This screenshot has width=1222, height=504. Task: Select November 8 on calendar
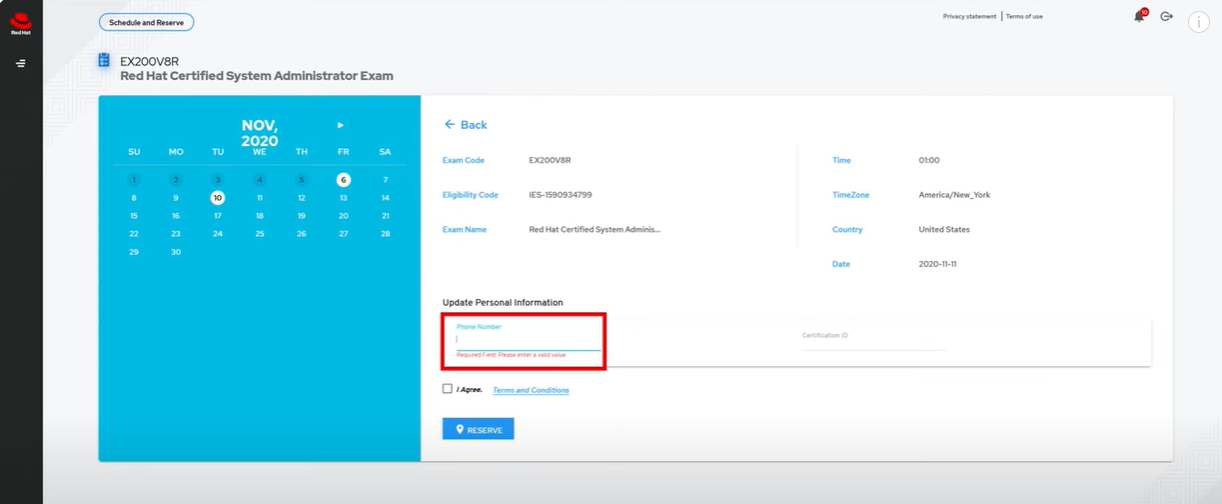pyautogui.click(x=134, y=198)
